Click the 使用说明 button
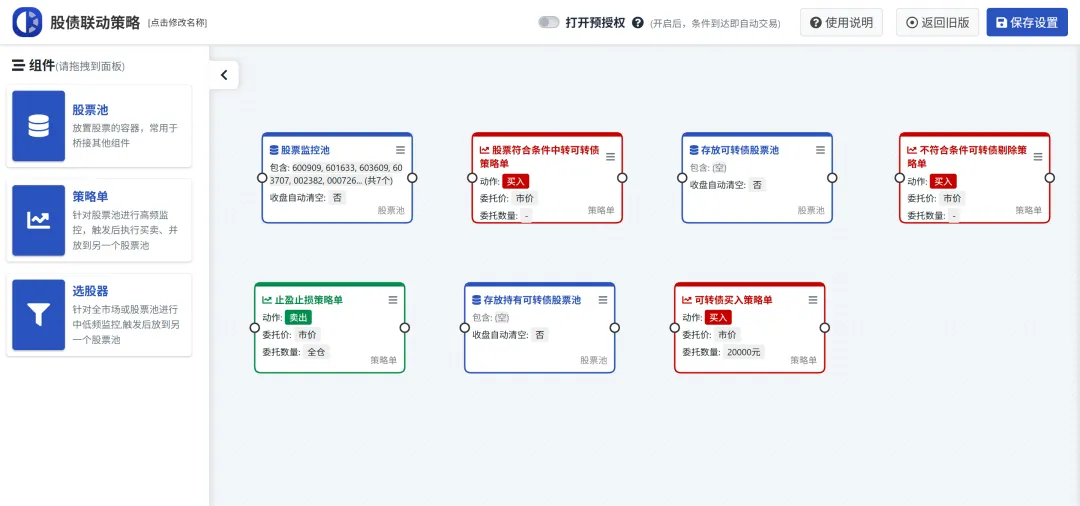 (841, 22)
